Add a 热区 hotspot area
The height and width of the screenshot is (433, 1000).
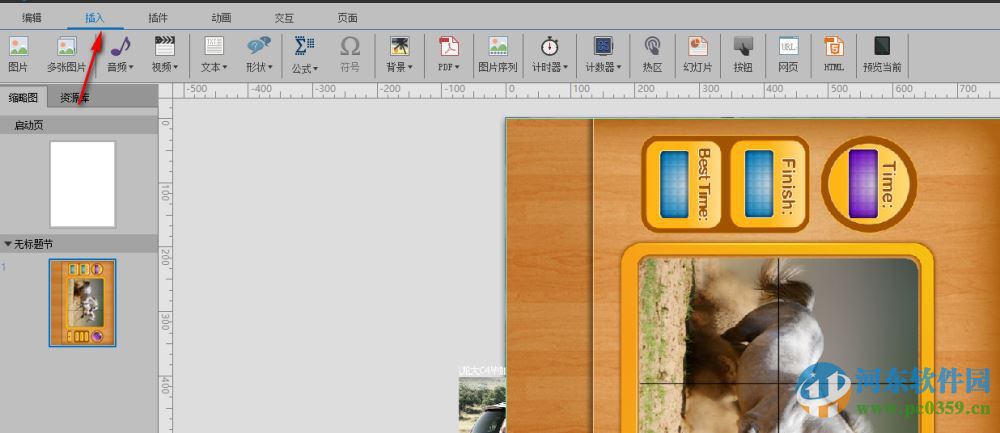[652, 53]
